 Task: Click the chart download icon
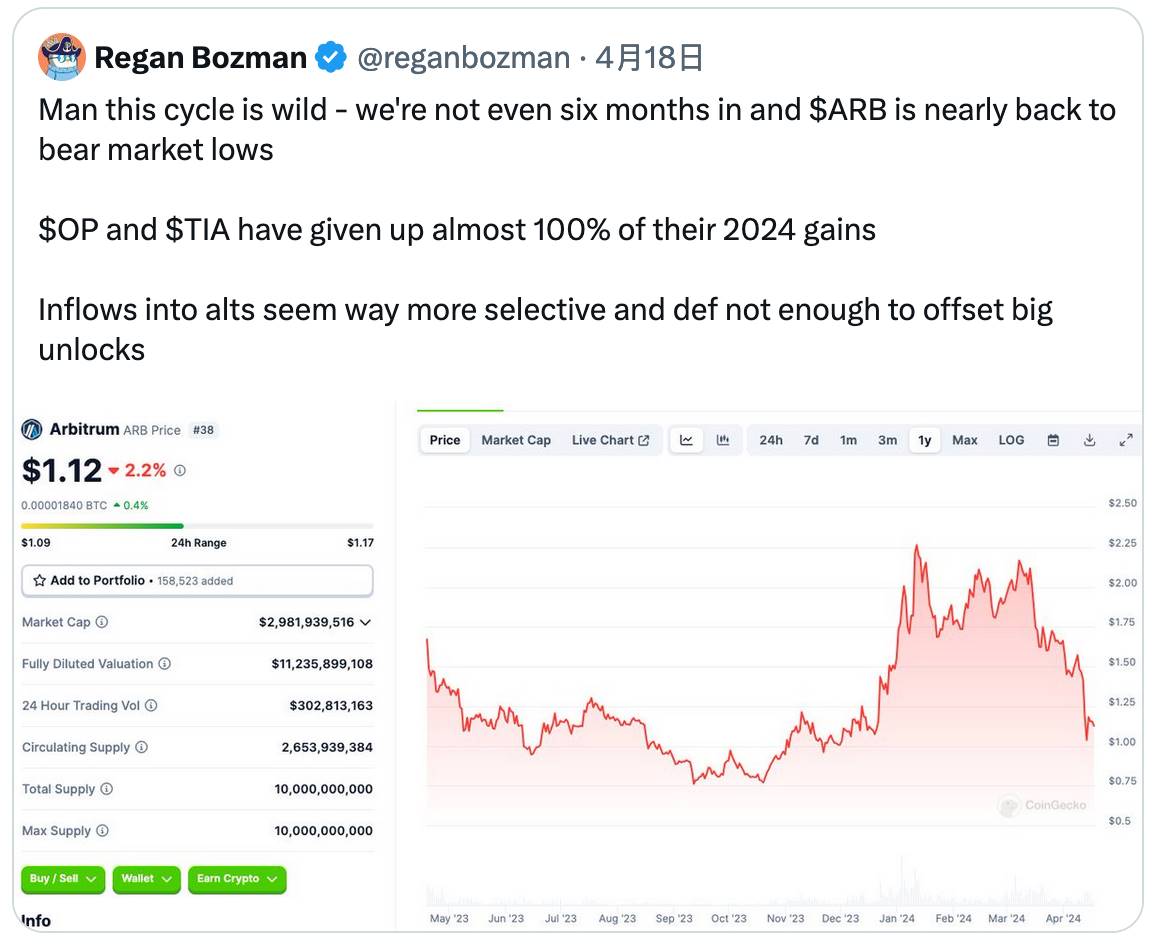click(1089, 440)
